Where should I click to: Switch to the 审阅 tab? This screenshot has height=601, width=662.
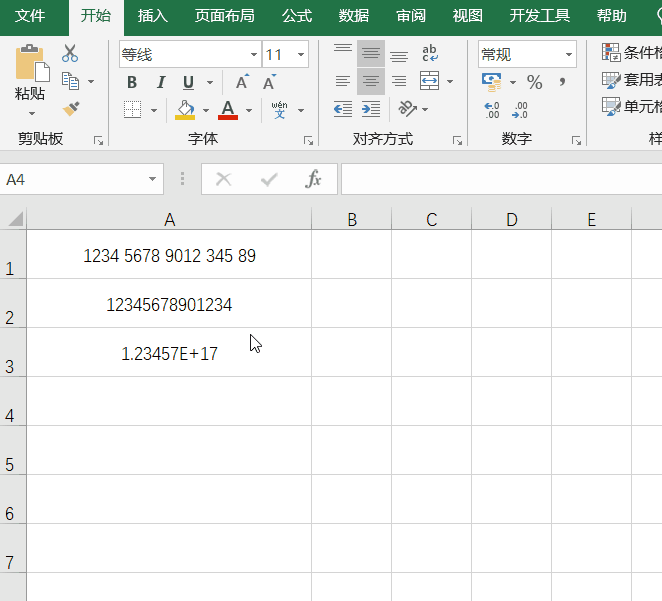(411, 16)
